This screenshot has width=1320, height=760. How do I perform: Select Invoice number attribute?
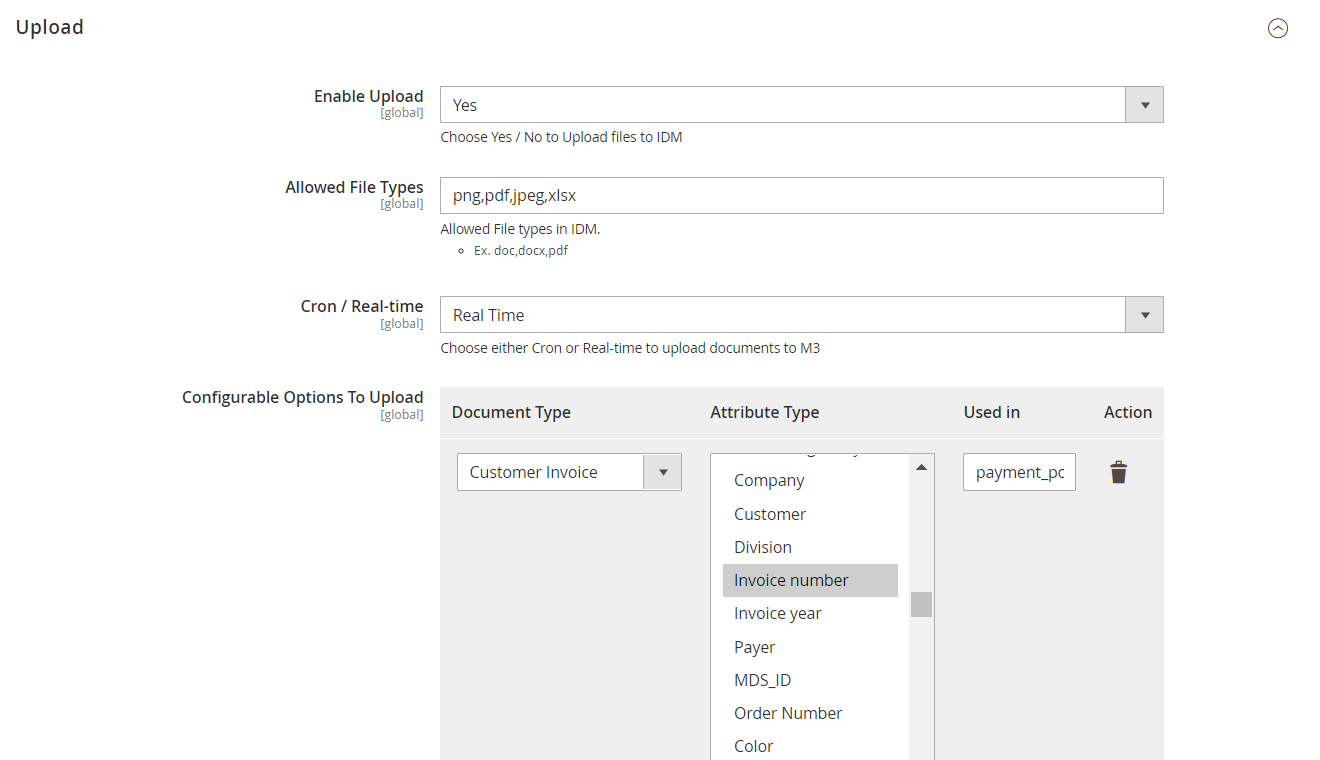pyautogui.click(x=810, y=580)
